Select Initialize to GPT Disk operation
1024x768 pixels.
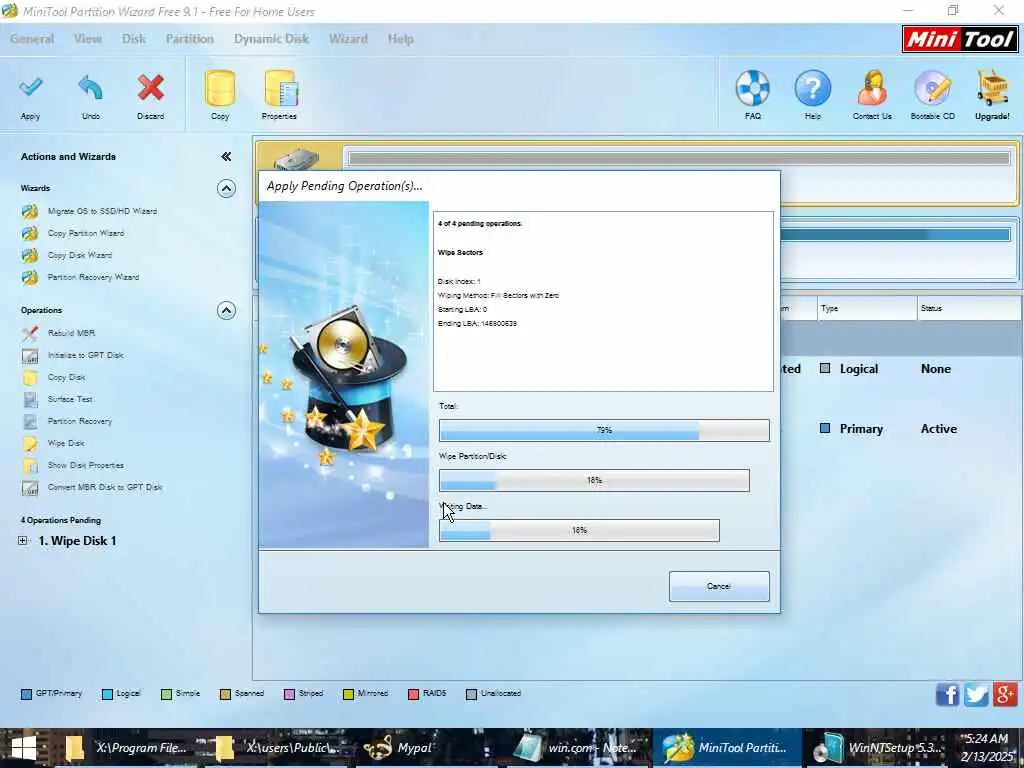(86, 355)
